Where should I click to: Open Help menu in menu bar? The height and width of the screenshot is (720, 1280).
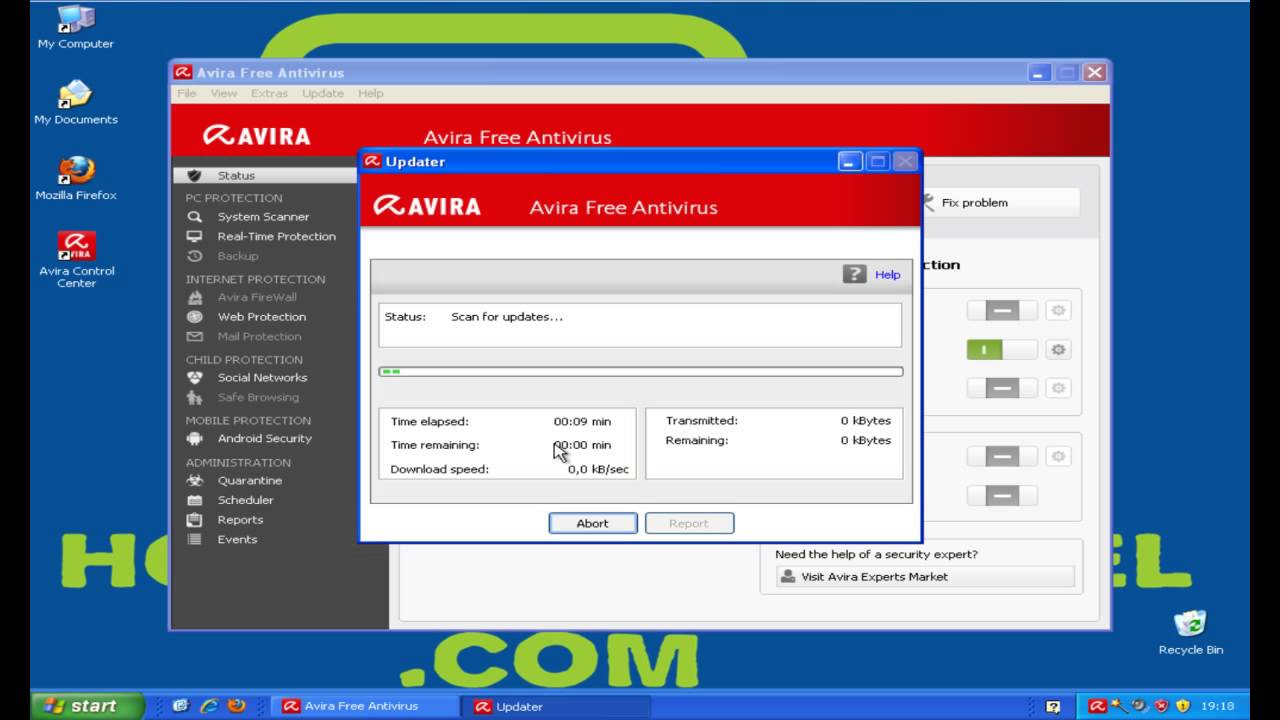371,93
